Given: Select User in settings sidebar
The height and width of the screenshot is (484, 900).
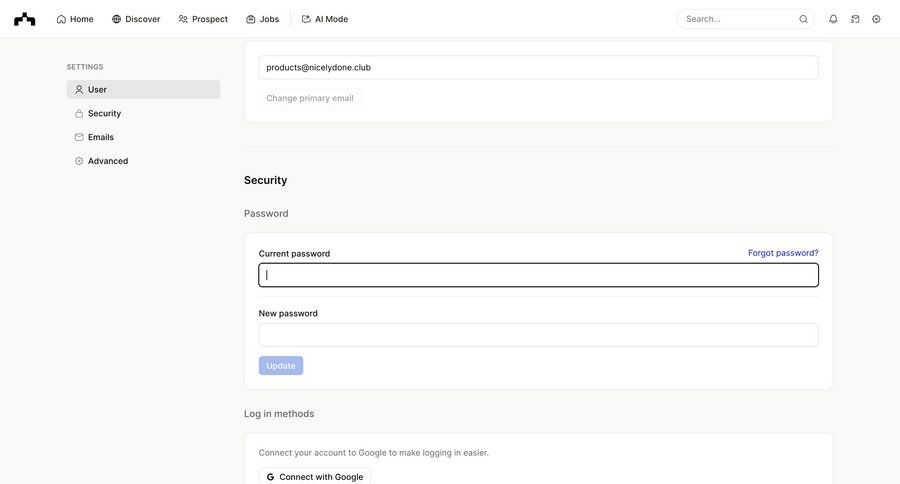Looking at the screenshot, I should pos(143,90).
